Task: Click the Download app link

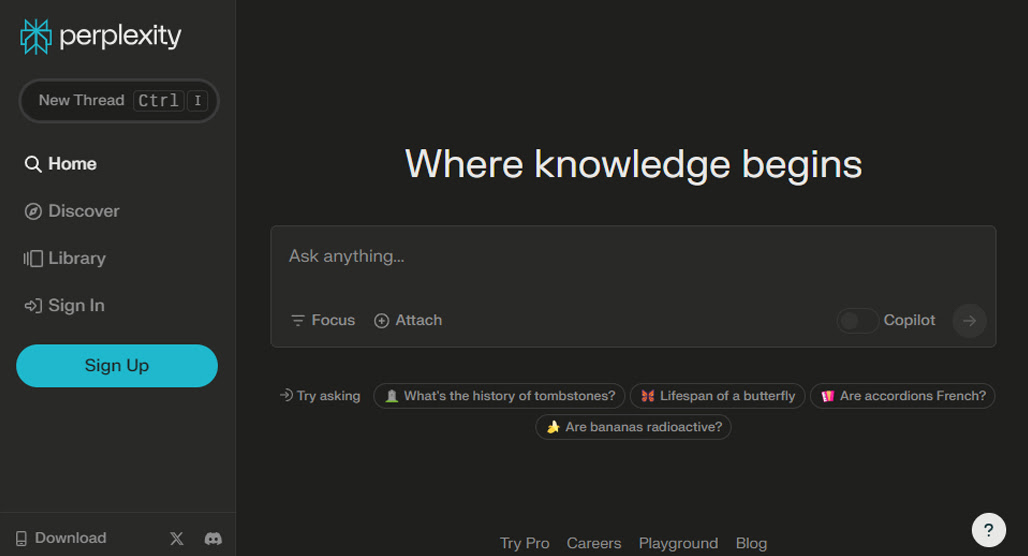Action: [61, 538]
